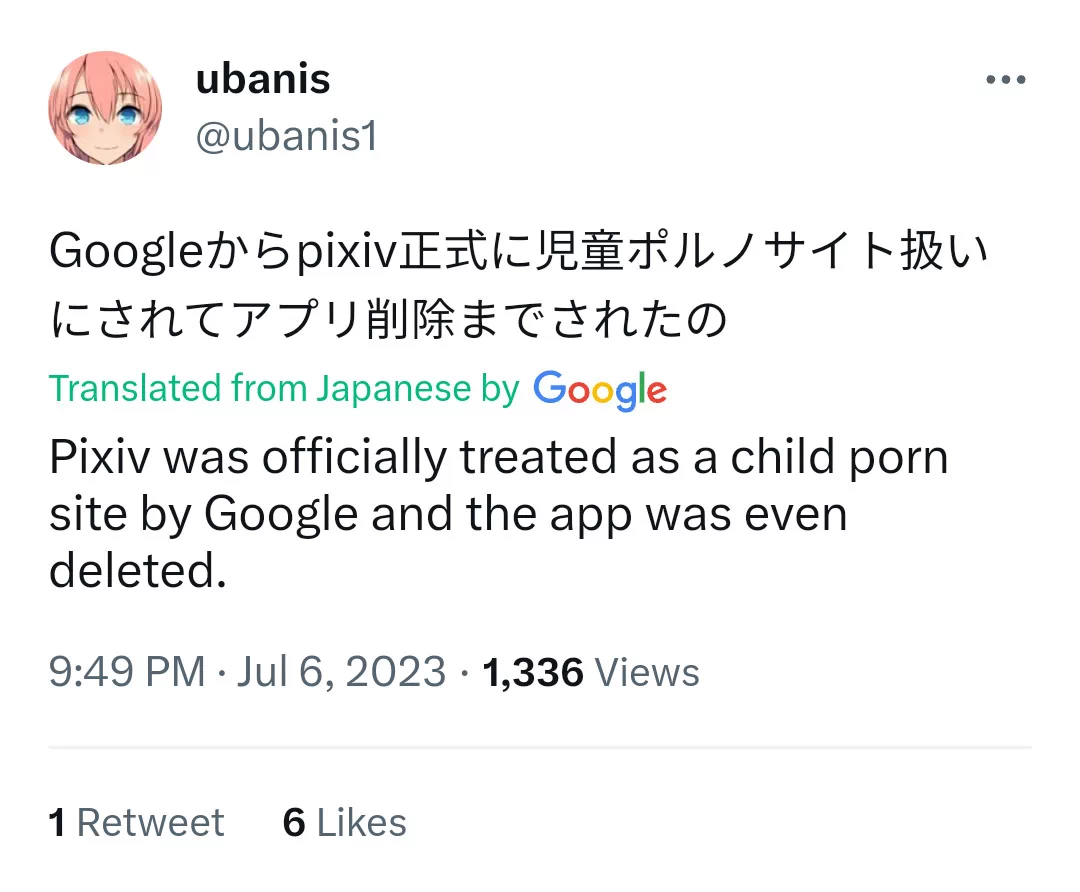Image resolution: width=1080 pixels, height=892 pixels.
Task: Click the colorful Google logo
Action: [x=600, y=389]
